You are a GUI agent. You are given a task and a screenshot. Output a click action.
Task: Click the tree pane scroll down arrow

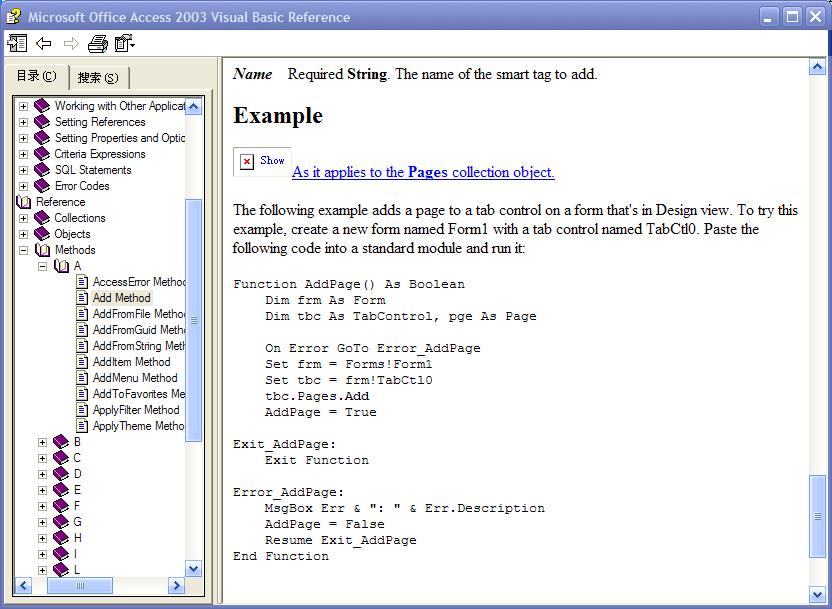pos(194,569)
